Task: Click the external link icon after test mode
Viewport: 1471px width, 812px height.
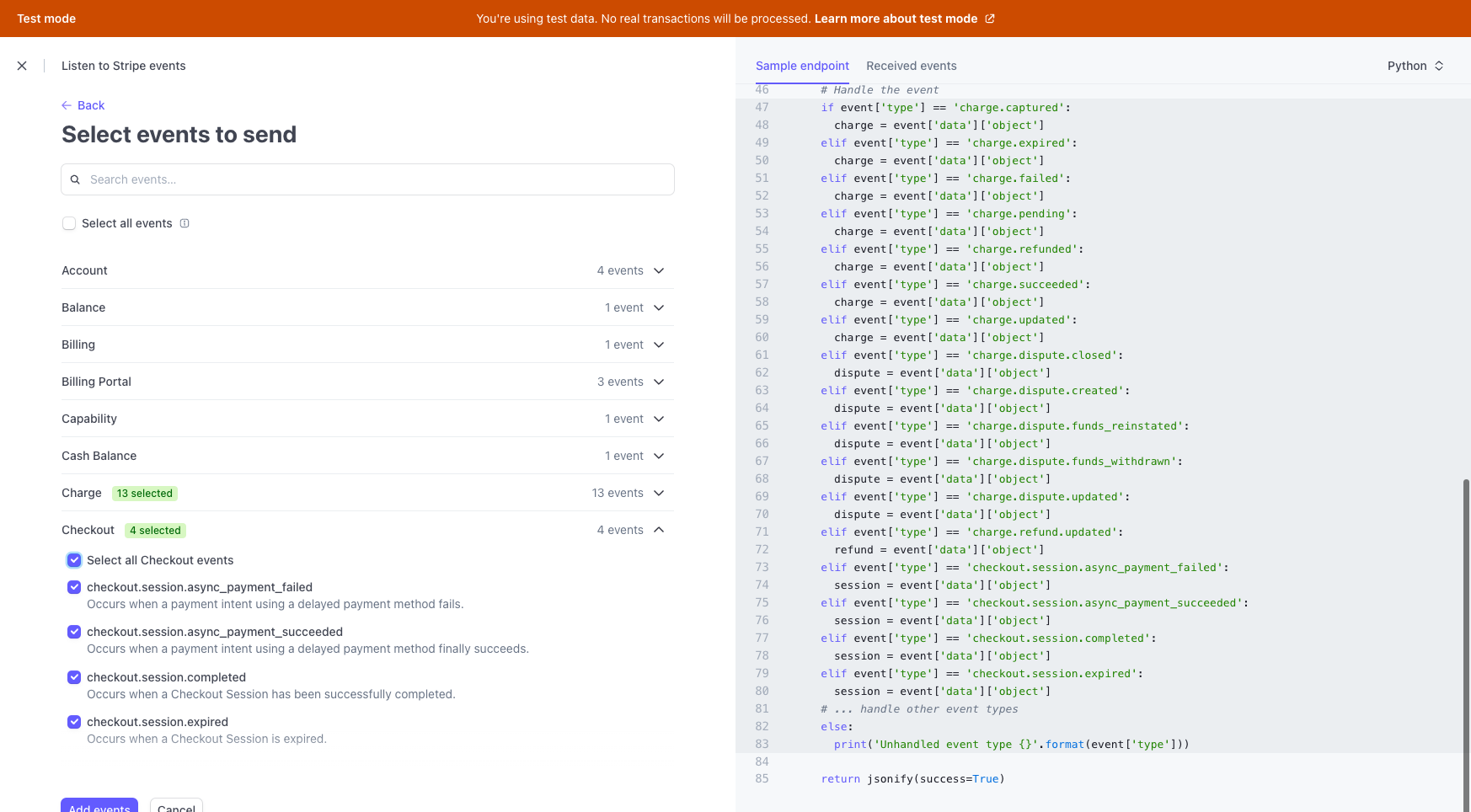Action: coord(990,19)
